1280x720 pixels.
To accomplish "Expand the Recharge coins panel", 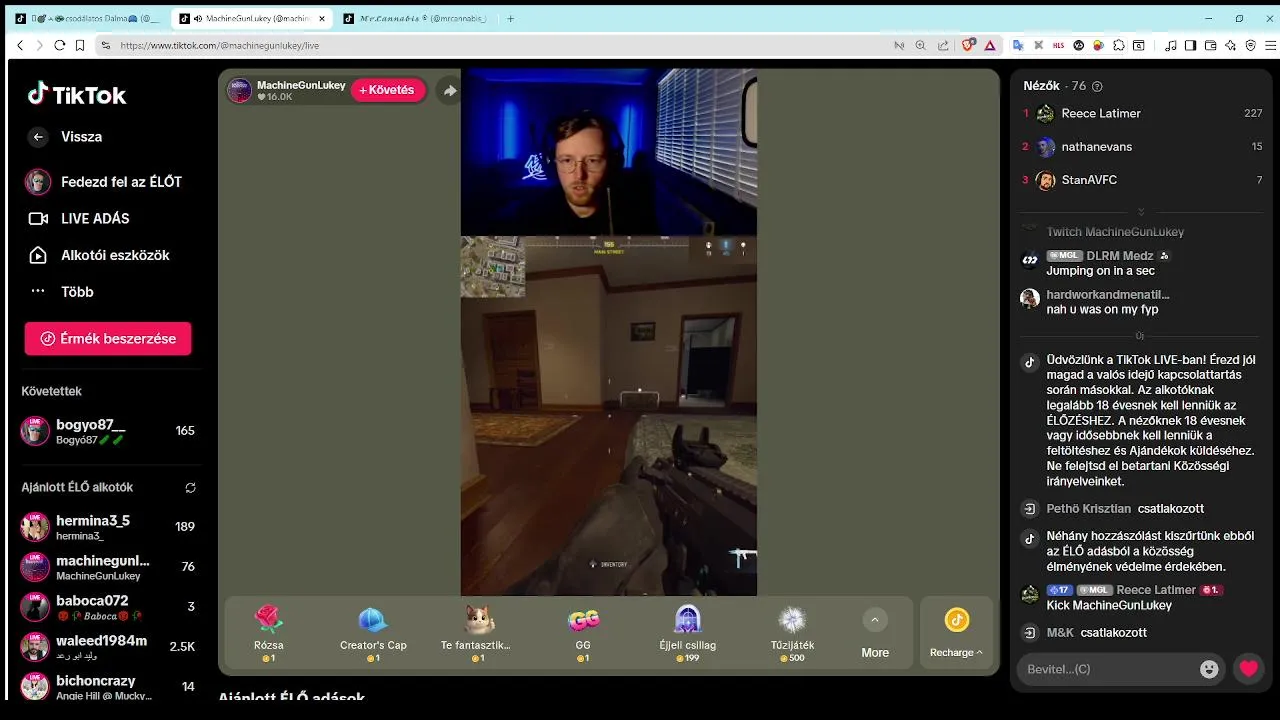I will pyautogui.click(x=956, y=633).
